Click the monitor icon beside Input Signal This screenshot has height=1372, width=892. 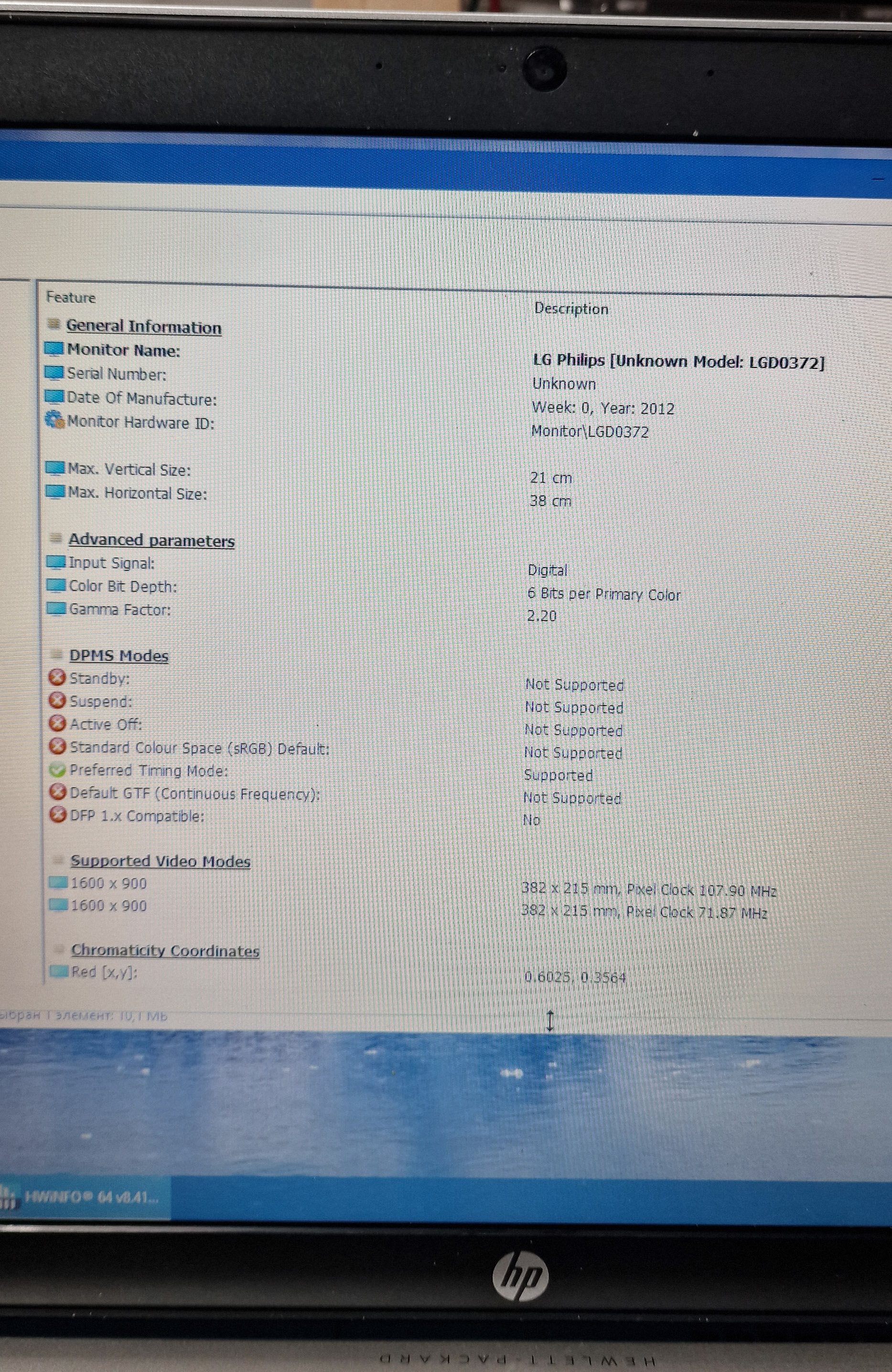coord(56,562)
